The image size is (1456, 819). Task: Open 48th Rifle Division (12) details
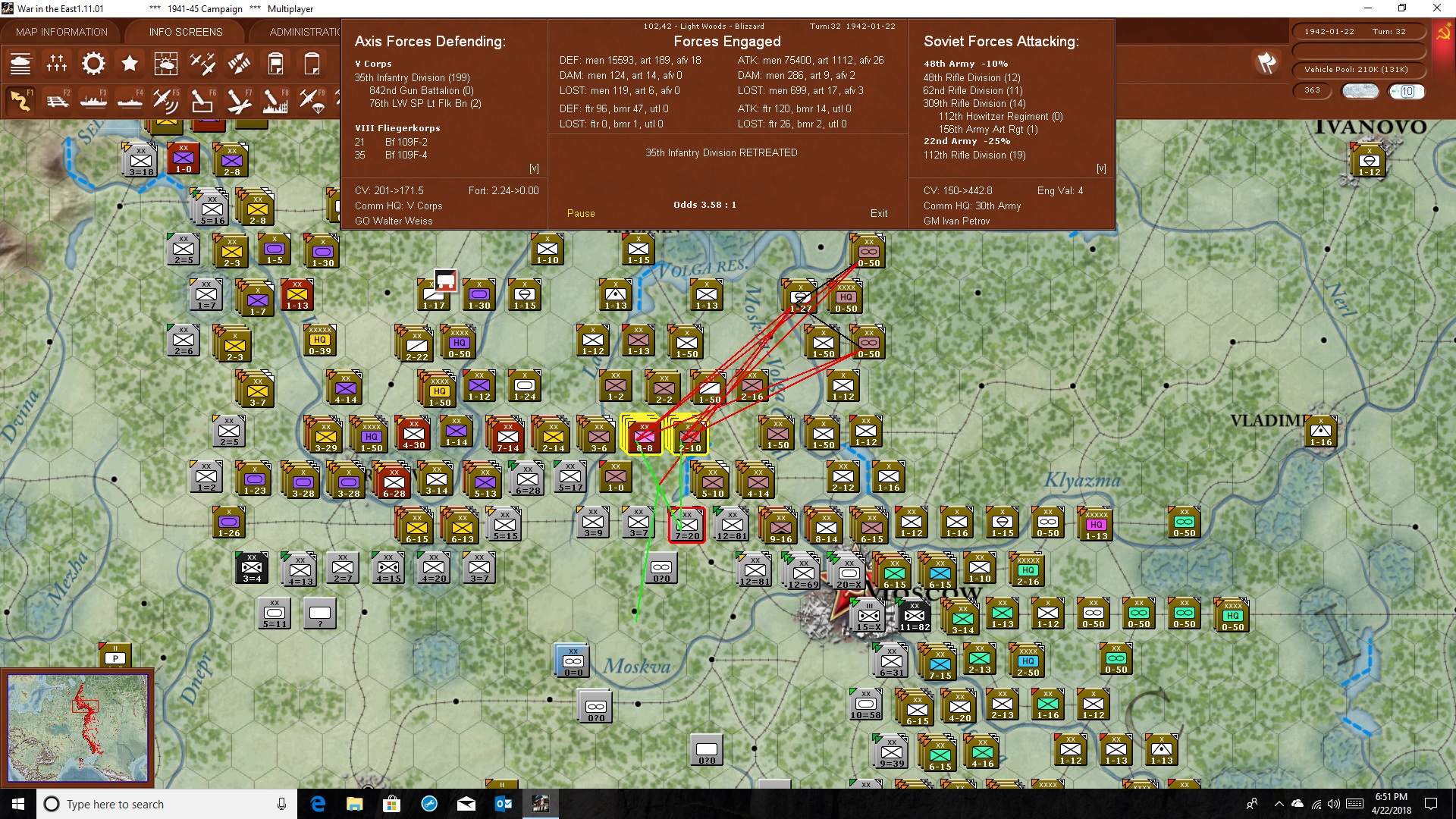[x=971, y=77]
